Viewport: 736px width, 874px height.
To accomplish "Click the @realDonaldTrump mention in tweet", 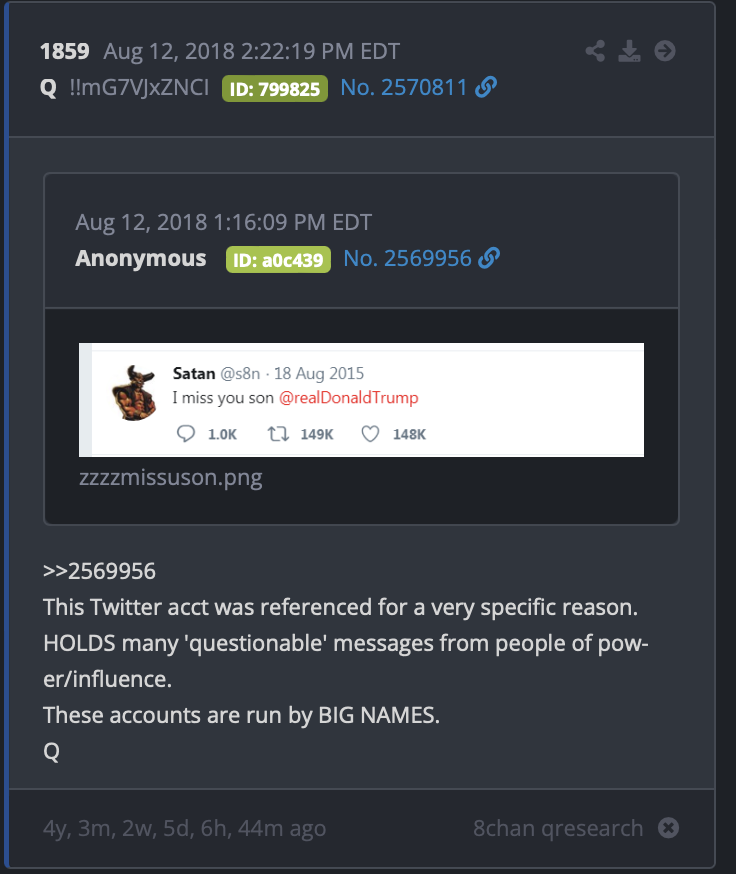I will 348,397.
